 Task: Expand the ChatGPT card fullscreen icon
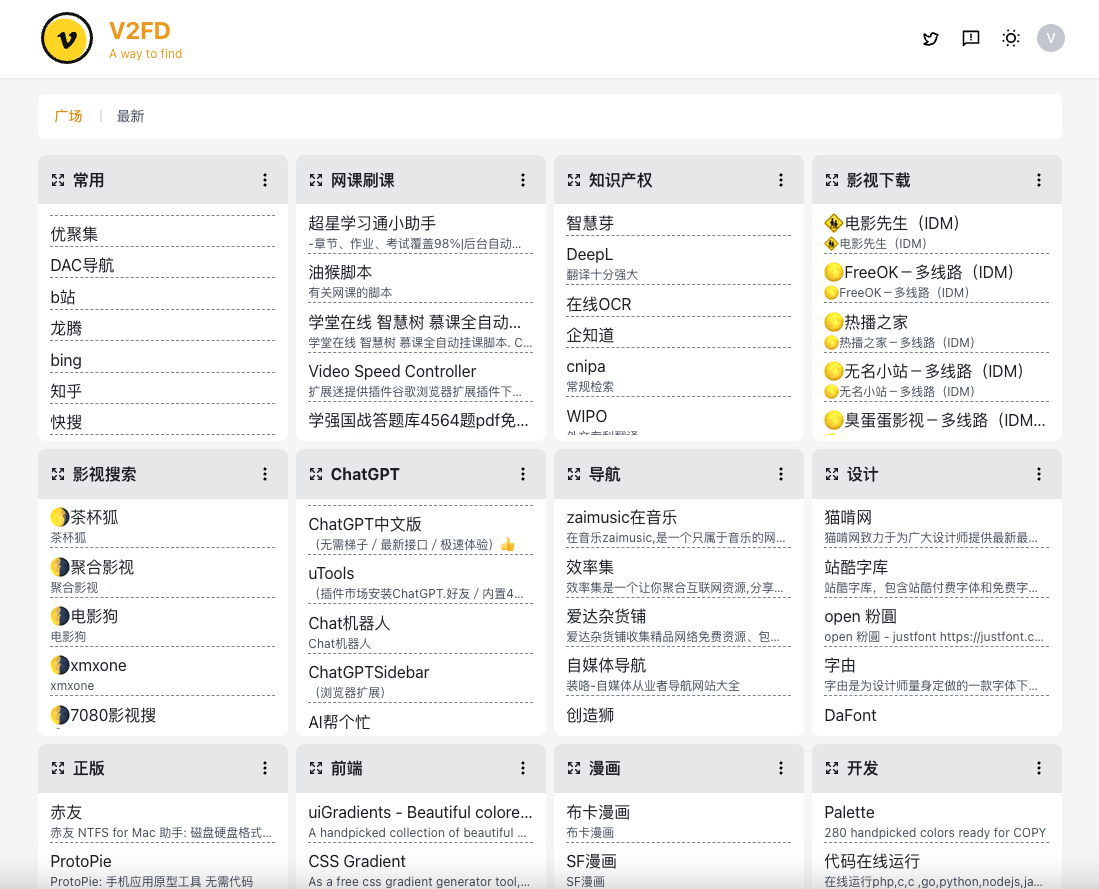(316, 475)
